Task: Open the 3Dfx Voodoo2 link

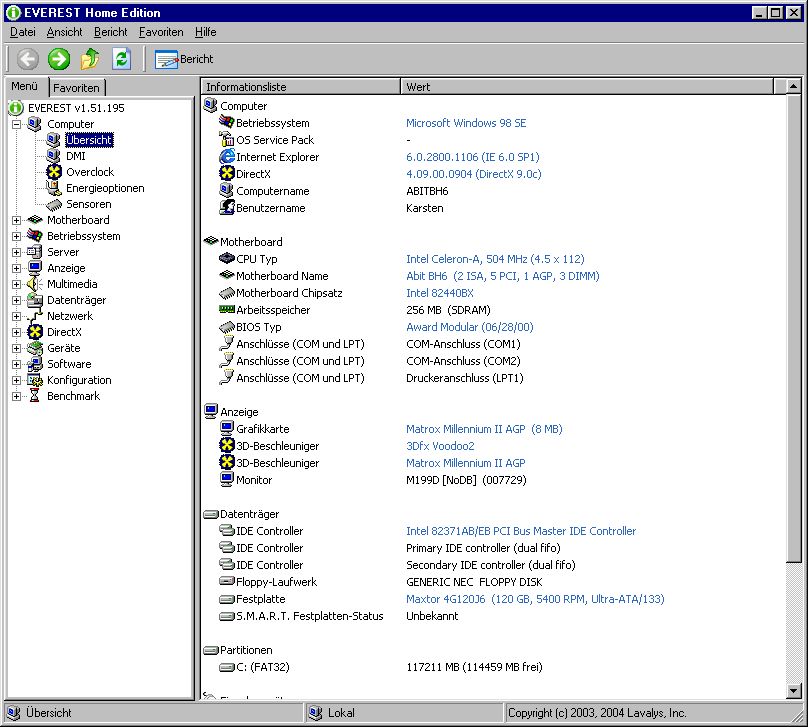Action: point(440,446)
